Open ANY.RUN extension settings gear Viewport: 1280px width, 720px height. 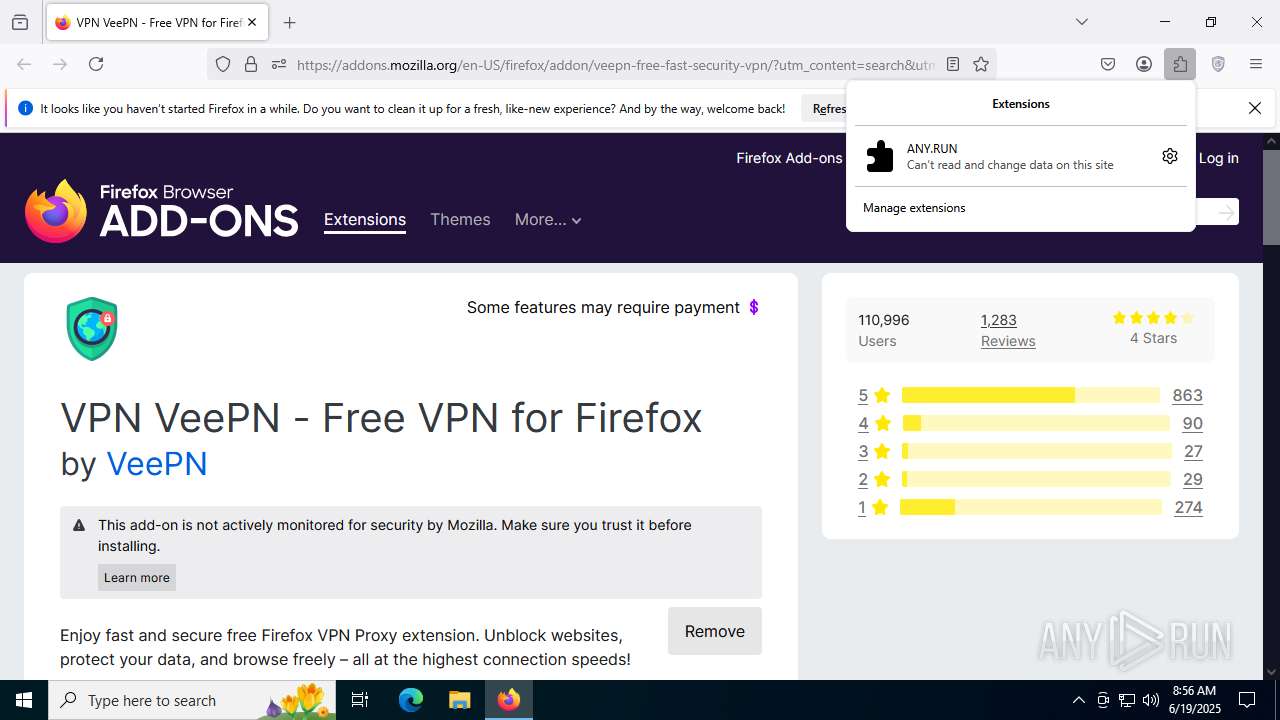click(x=1170, y=156)
